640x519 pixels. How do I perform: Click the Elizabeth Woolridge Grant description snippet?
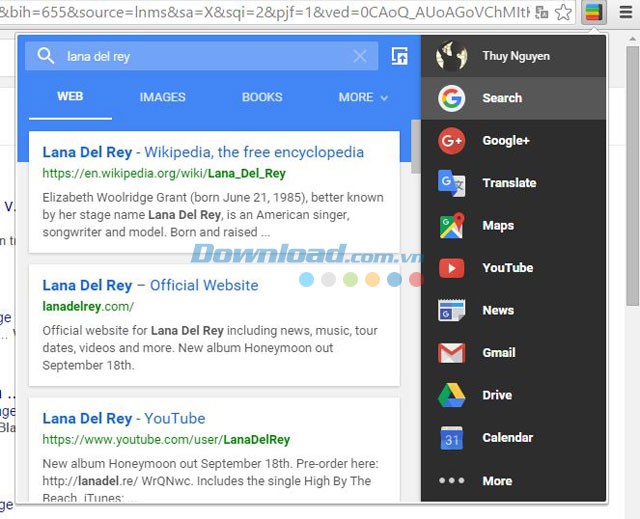tap(213, 215)
